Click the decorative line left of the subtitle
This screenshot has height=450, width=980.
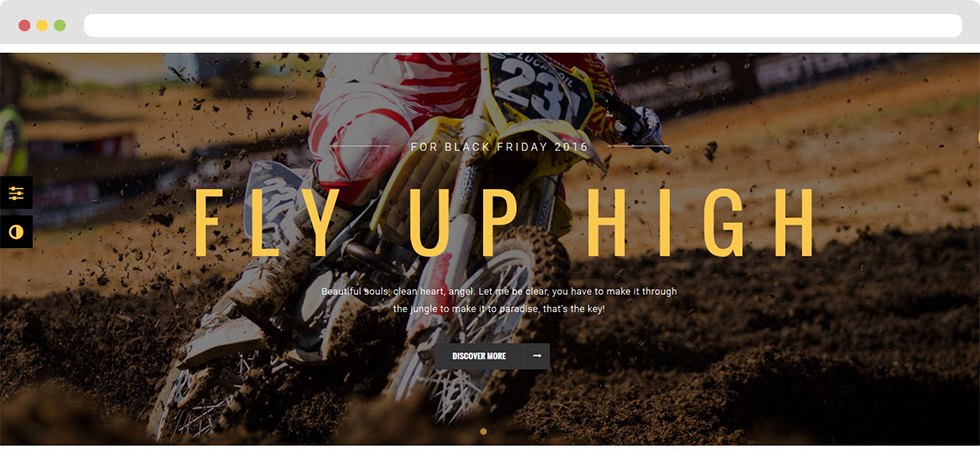[x=360, y=146]
